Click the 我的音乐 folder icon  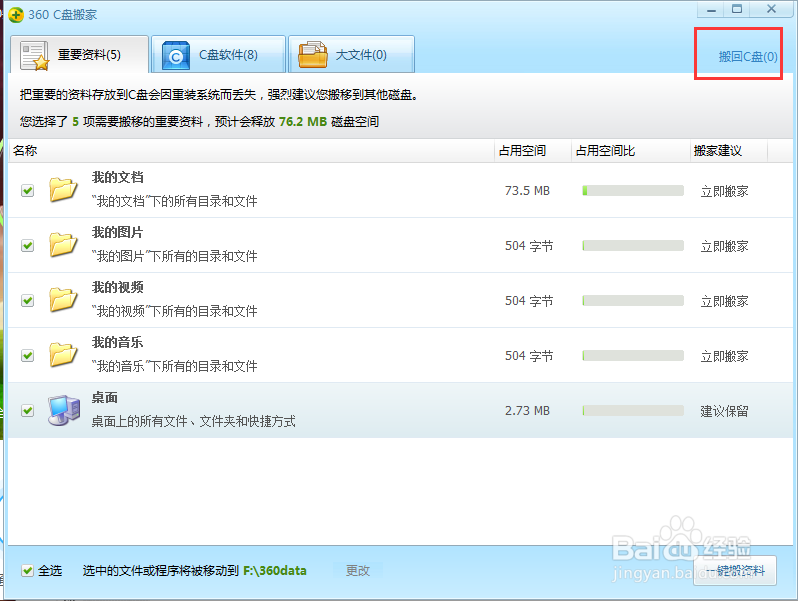63,355
